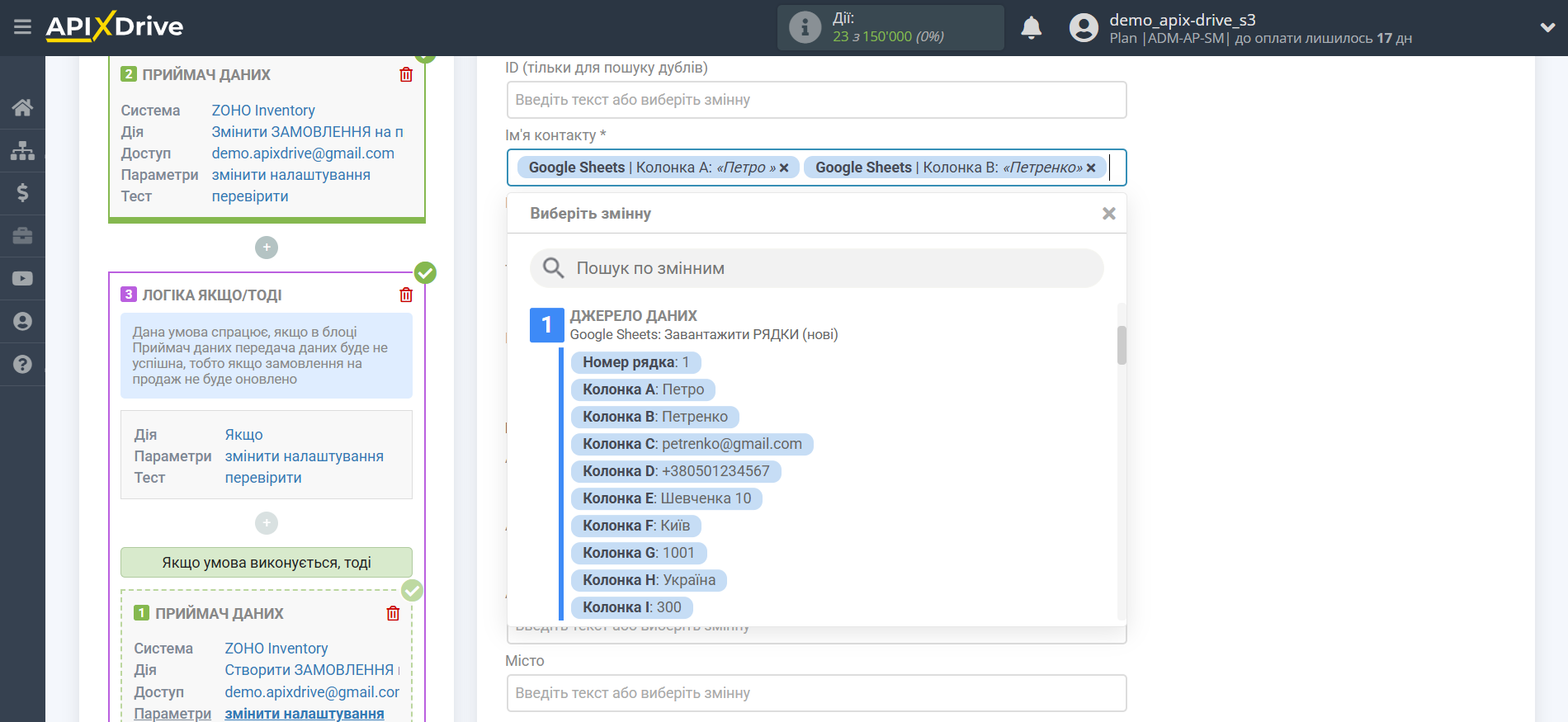The image size is (1568, 722).
Task: Click змінити налаштування in block 2
Action: point(290,175)
